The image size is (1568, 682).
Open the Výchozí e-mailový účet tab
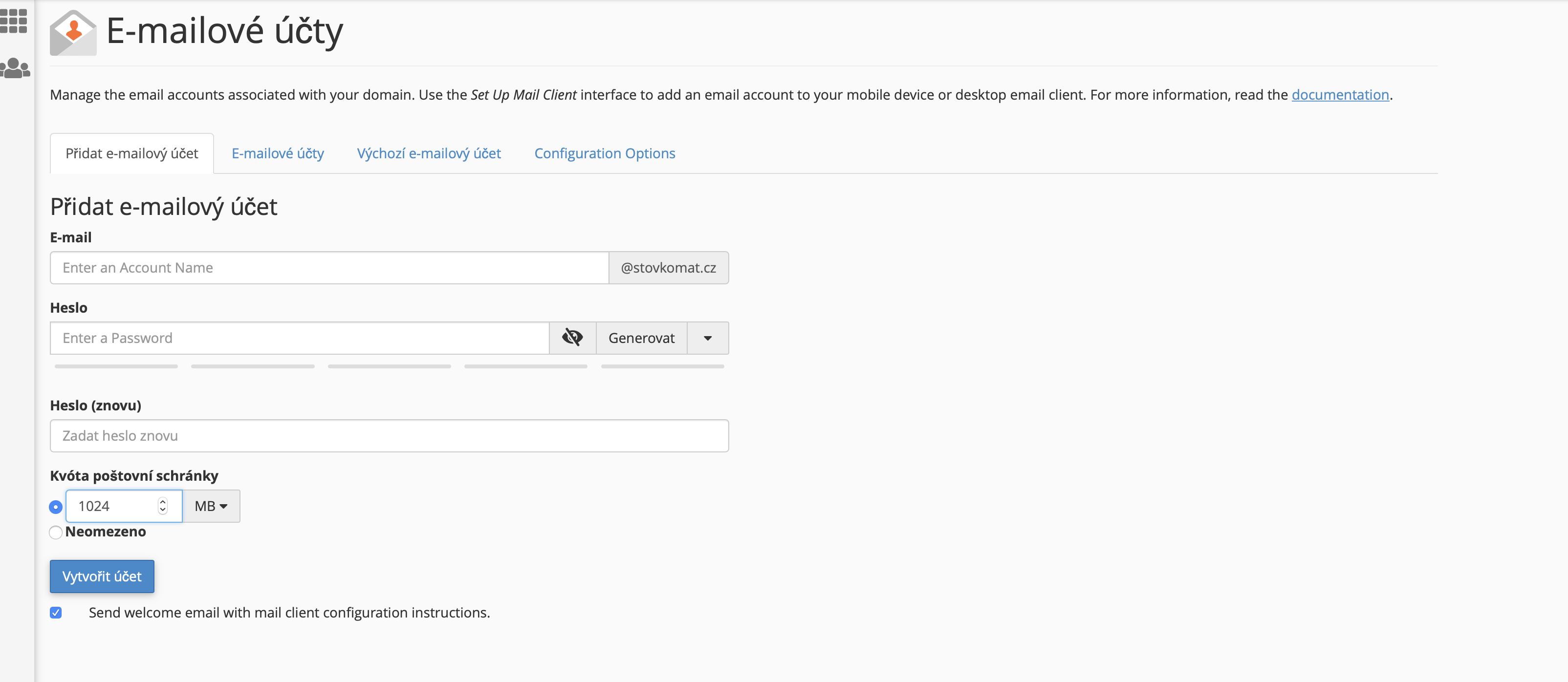tap(429, 153)
